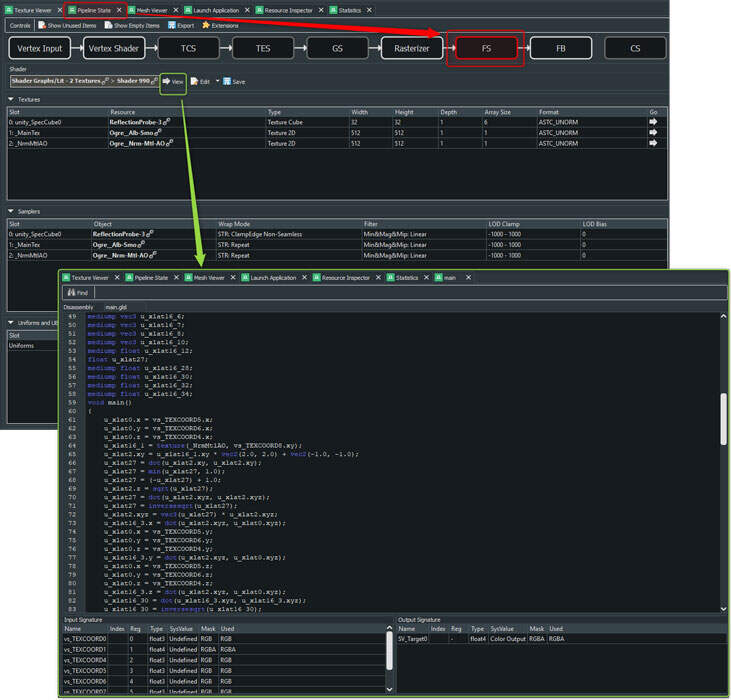
Task: Collapse the Samplers section
Action: (11, 212)
